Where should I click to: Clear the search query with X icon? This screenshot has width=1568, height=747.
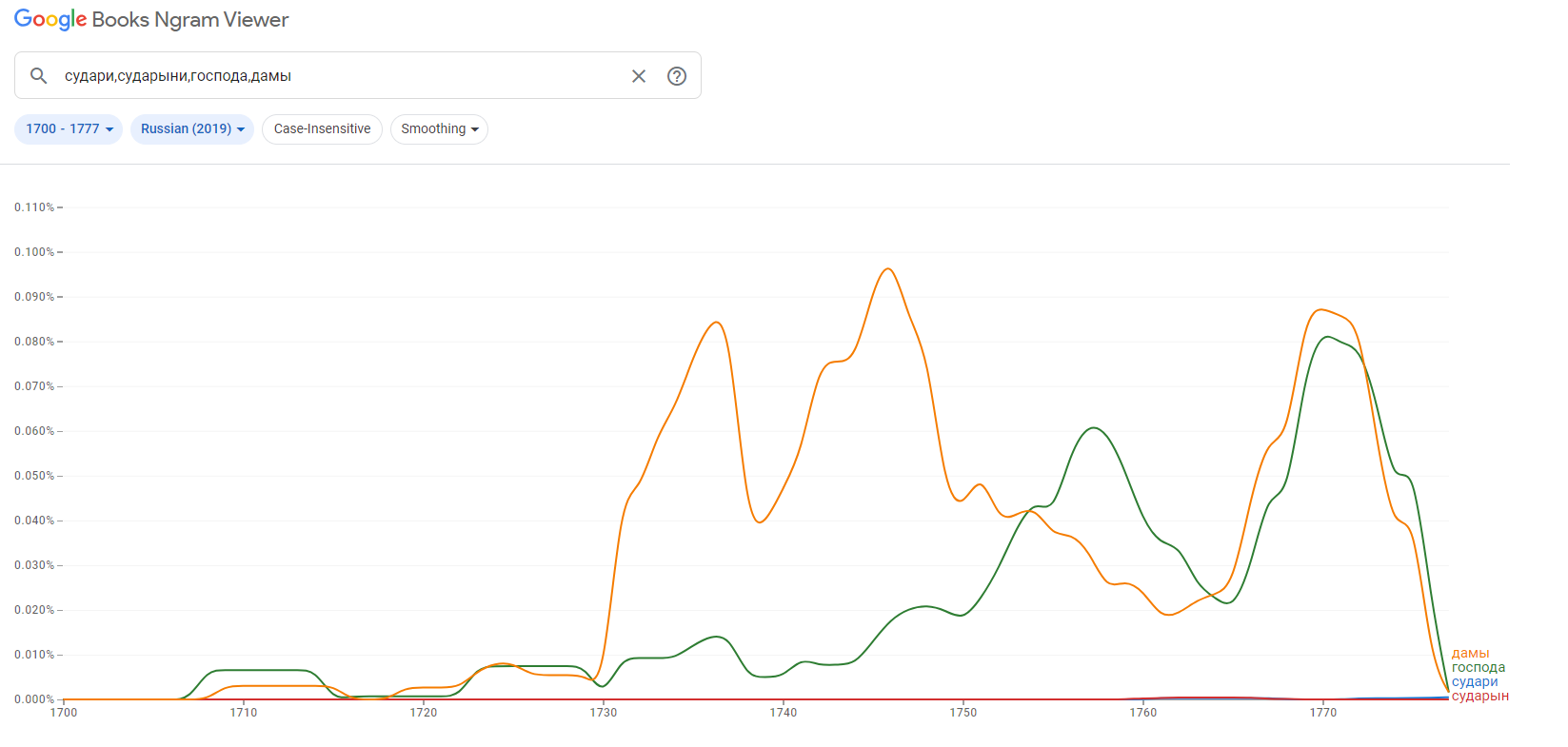(x=639, y=76)
